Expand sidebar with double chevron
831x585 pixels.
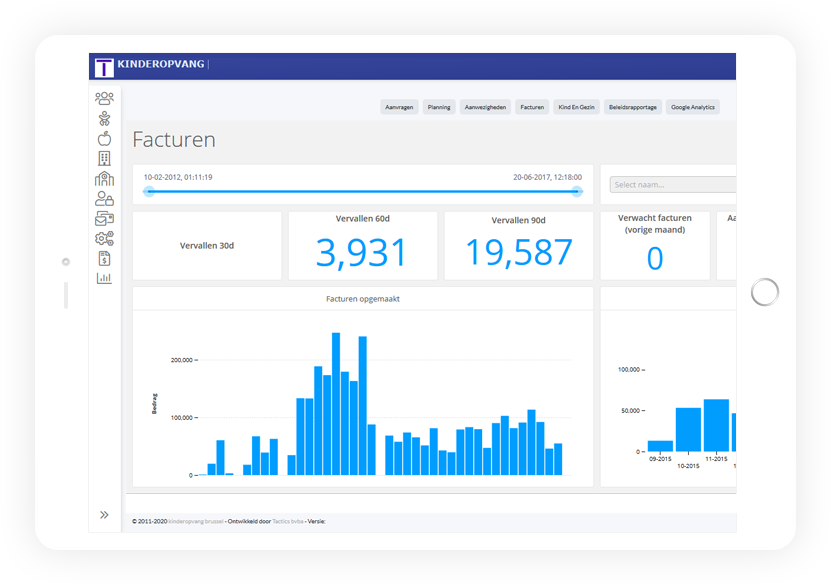104,515
